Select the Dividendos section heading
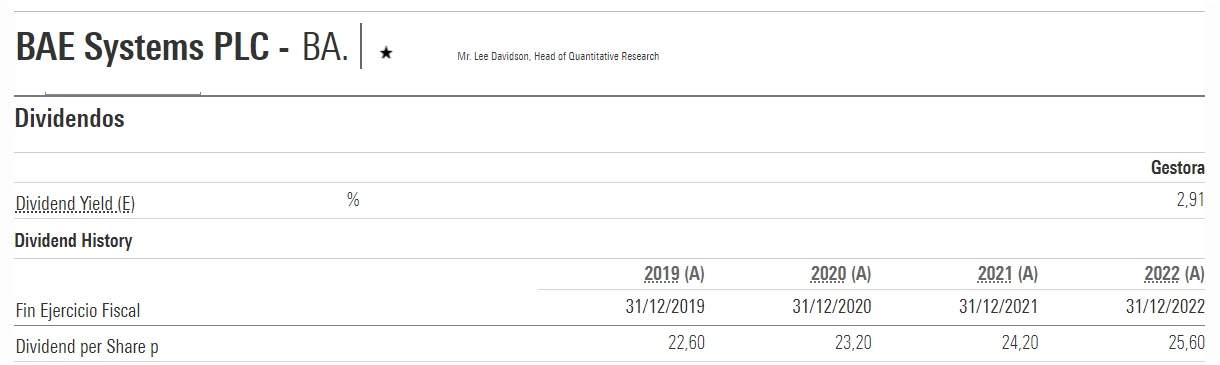Image resolution: width=1220 pixels, height=365 pixels. [x=70, y=119]
